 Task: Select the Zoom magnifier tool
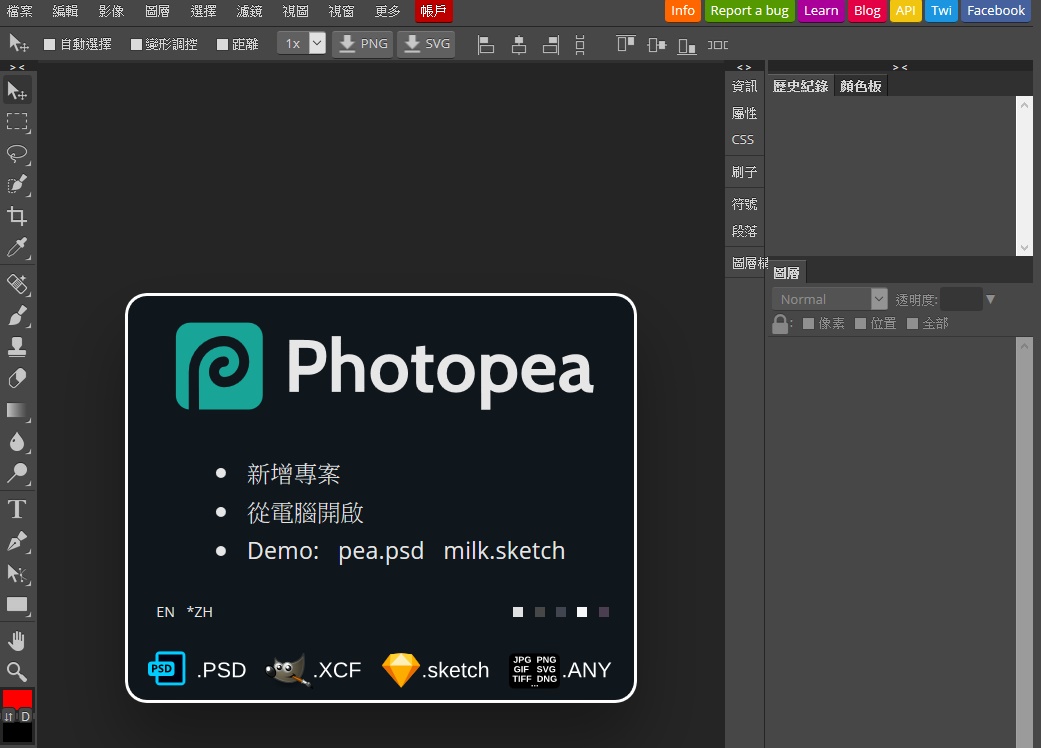(x=17, y=672)
